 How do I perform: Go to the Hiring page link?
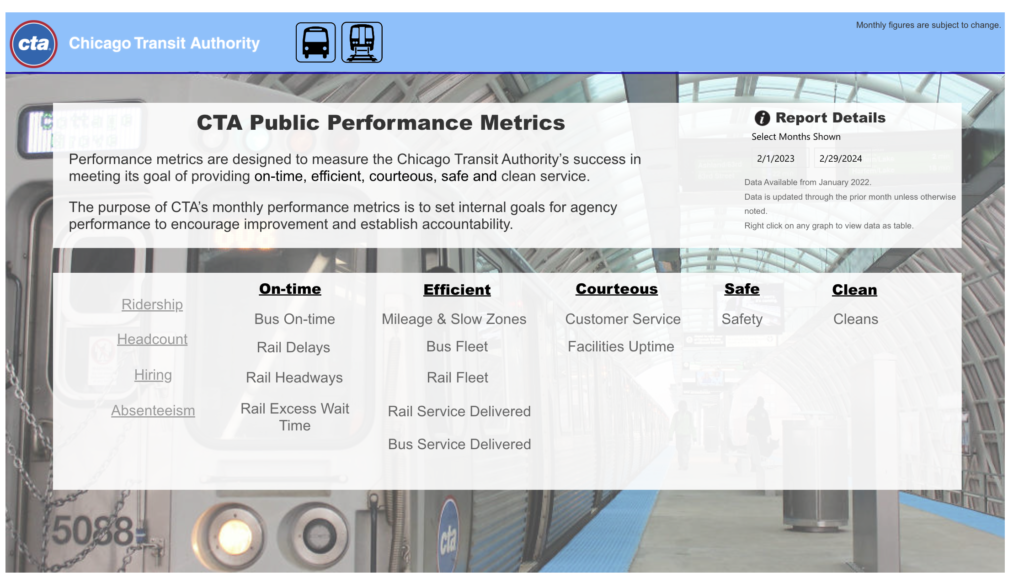tap(153, 375)
